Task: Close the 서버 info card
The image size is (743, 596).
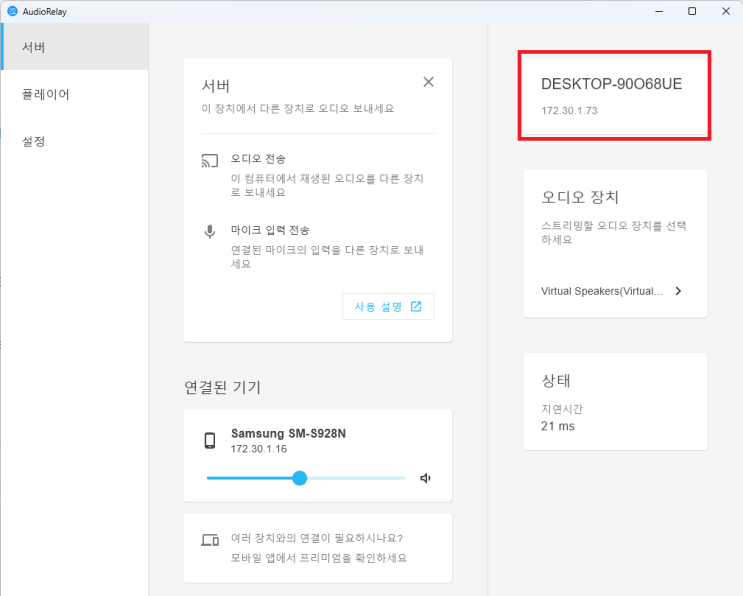Action: coord(428,82)
